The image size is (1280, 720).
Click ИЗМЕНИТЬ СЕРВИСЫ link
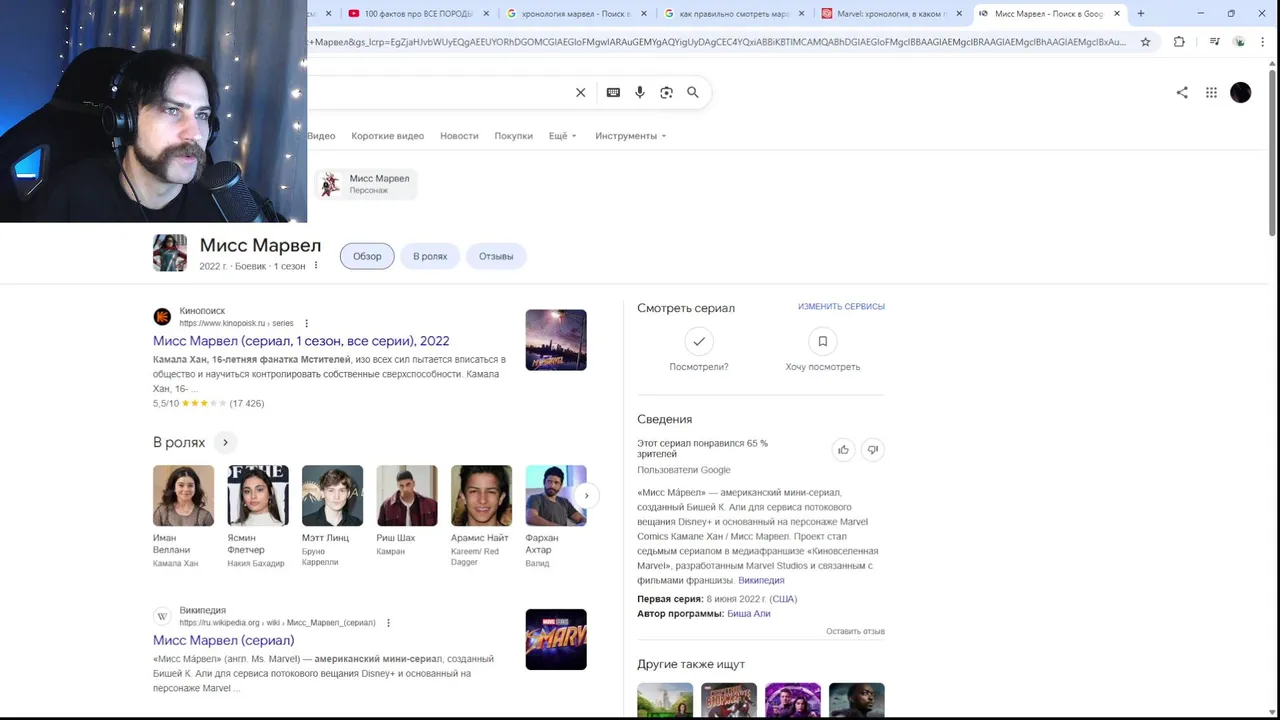click(x=841, y=307)
